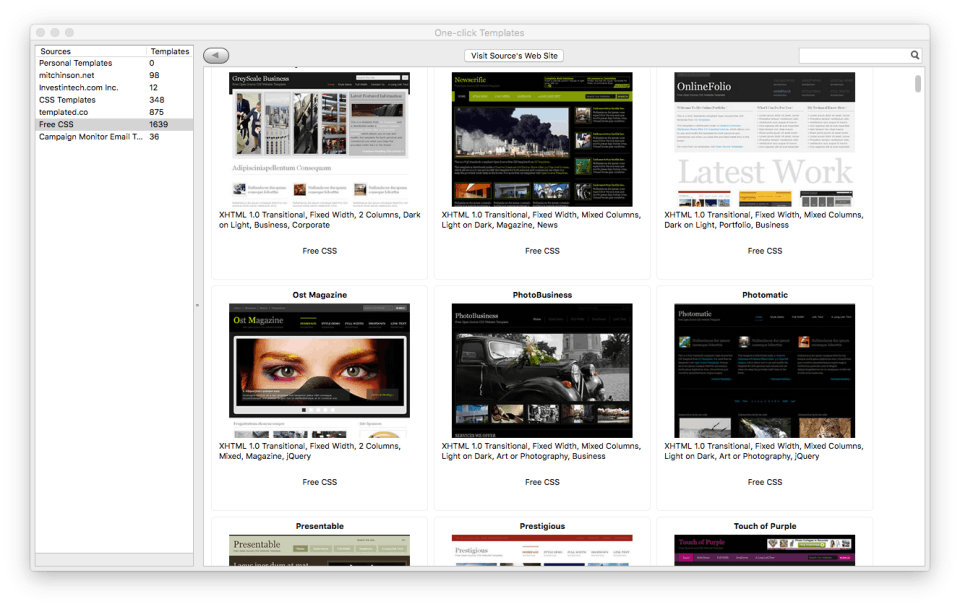Click the Ost Magazine title
The image size is (960, 607).
tap(320, 295)
